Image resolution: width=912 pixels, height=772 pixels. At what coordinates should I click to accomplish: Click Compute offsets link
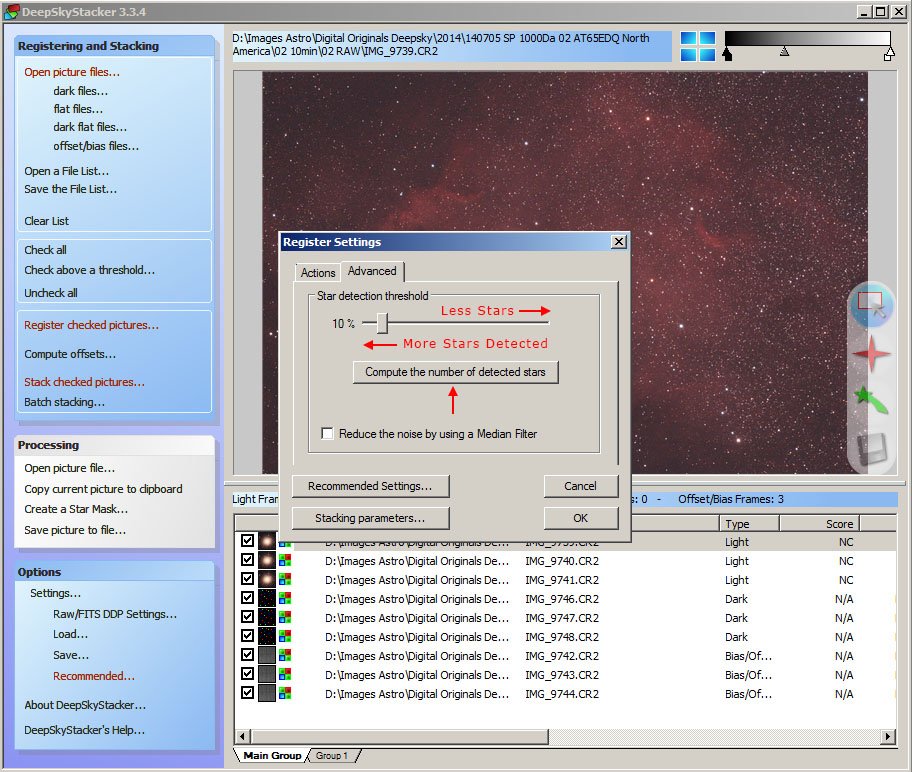coord(70,354)
